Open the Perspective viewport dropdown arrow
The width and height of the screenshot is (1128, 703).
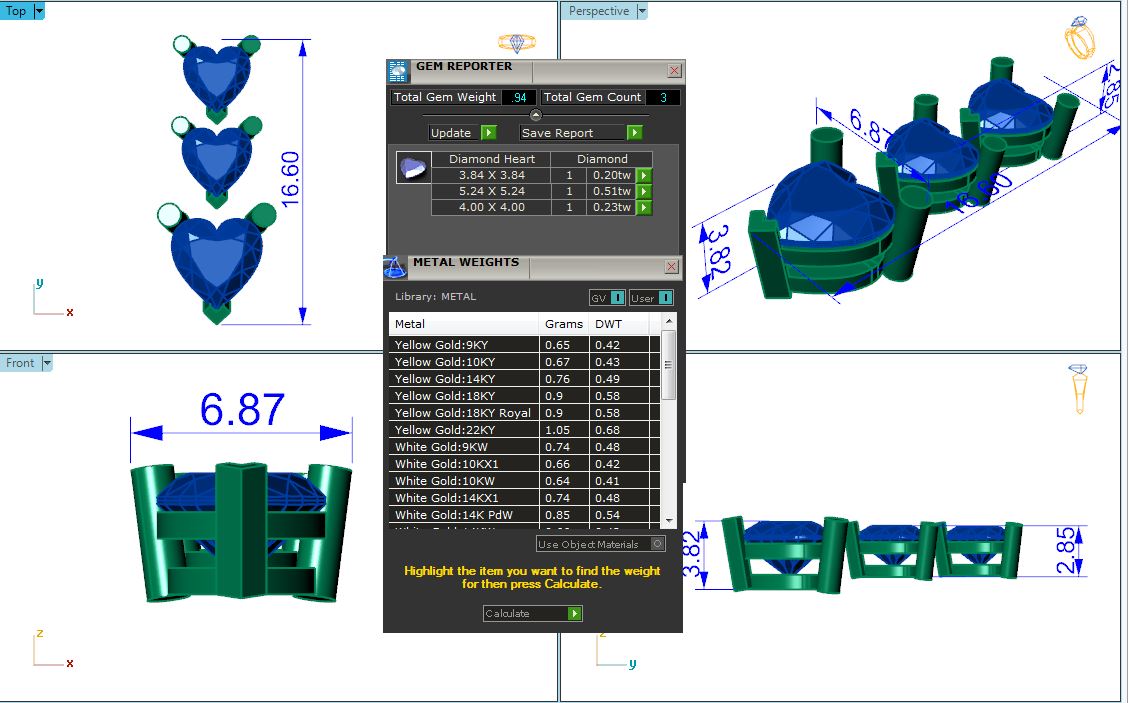point(642,11)
